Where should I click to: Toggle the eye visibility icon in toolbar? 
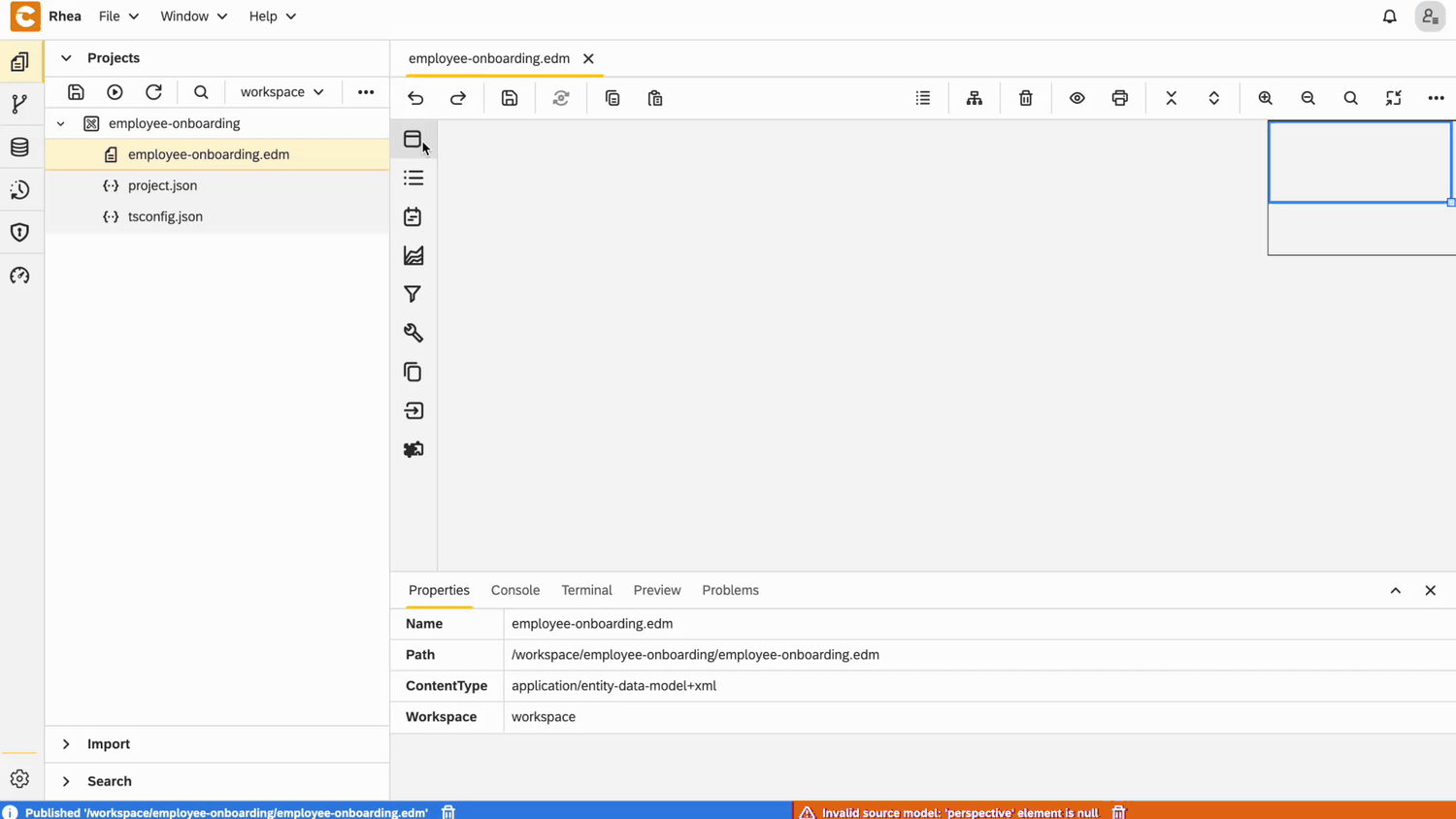click(x=1076, y=98)
